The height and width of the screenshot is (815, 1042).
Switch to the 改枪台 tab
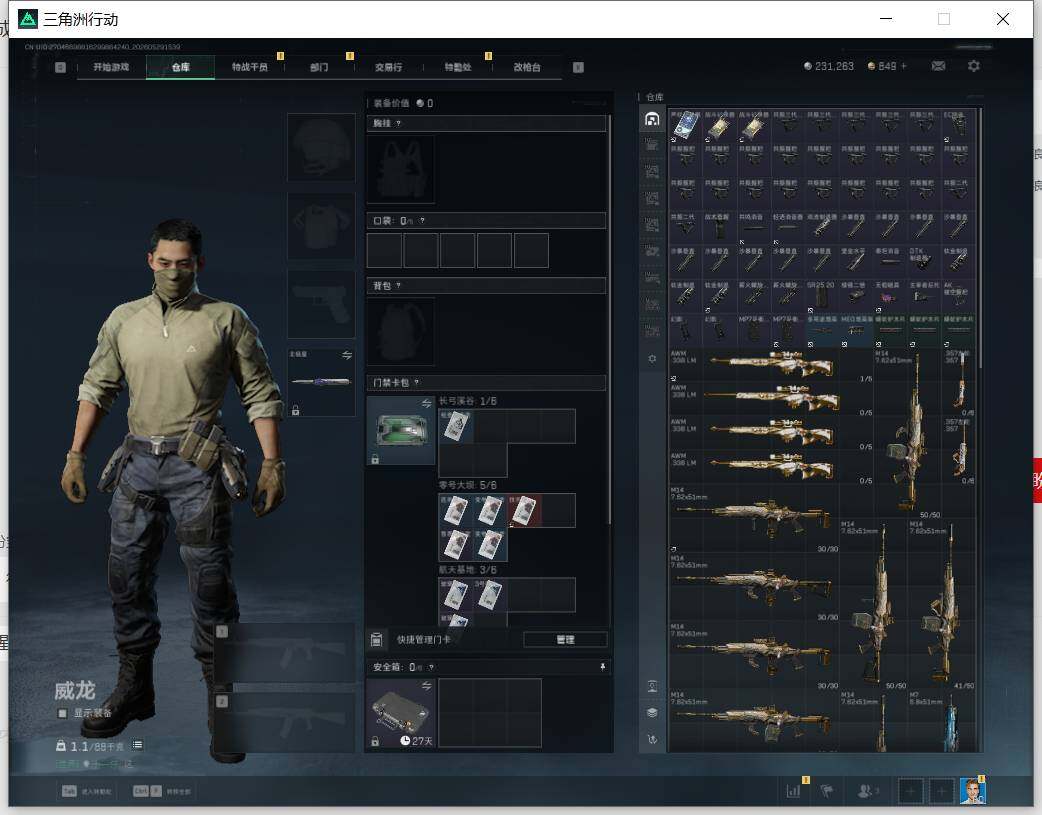coord(527,67)
